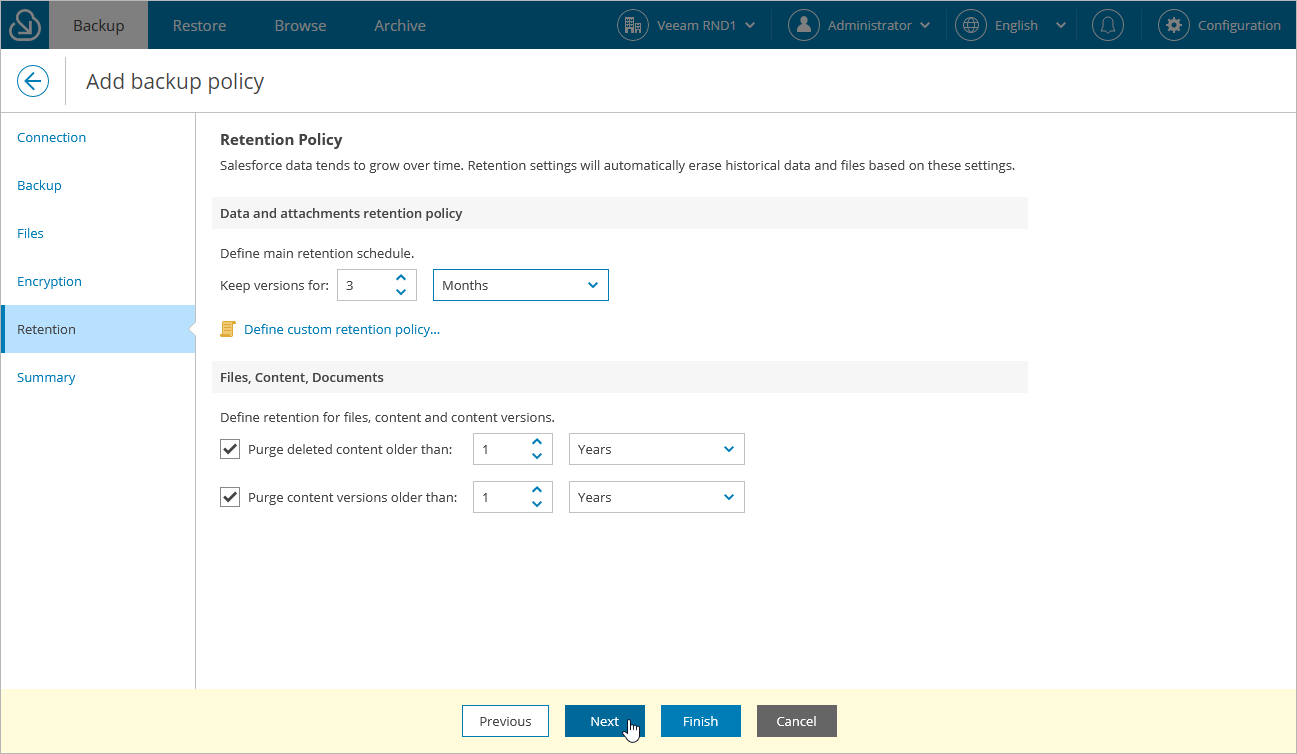Click the organization icon beside Veeam RND1

pyautogui.click(x=633, y=24)
